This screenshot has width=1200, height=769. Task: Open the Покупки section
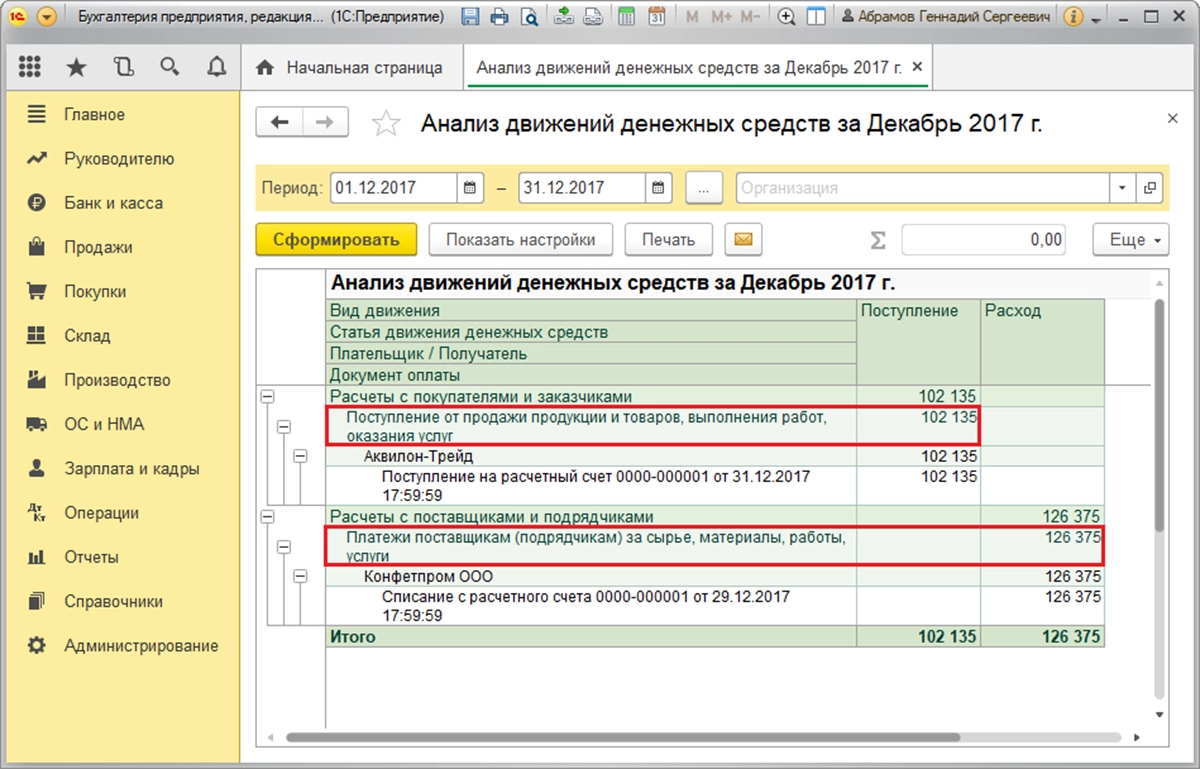(120, 291)
